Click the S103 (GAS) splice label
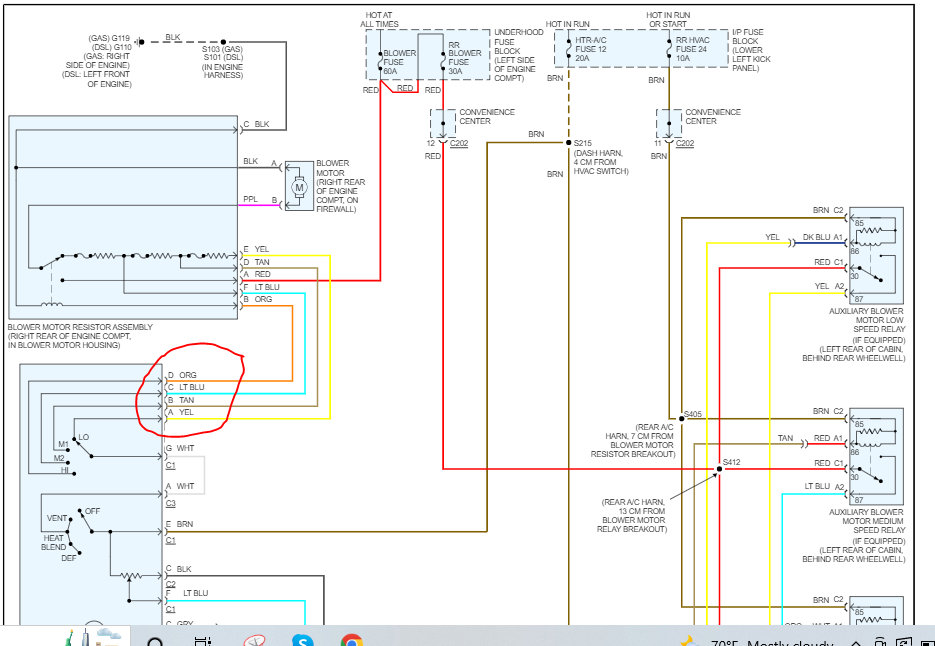The image size is (935, 646). coord(223,49)
